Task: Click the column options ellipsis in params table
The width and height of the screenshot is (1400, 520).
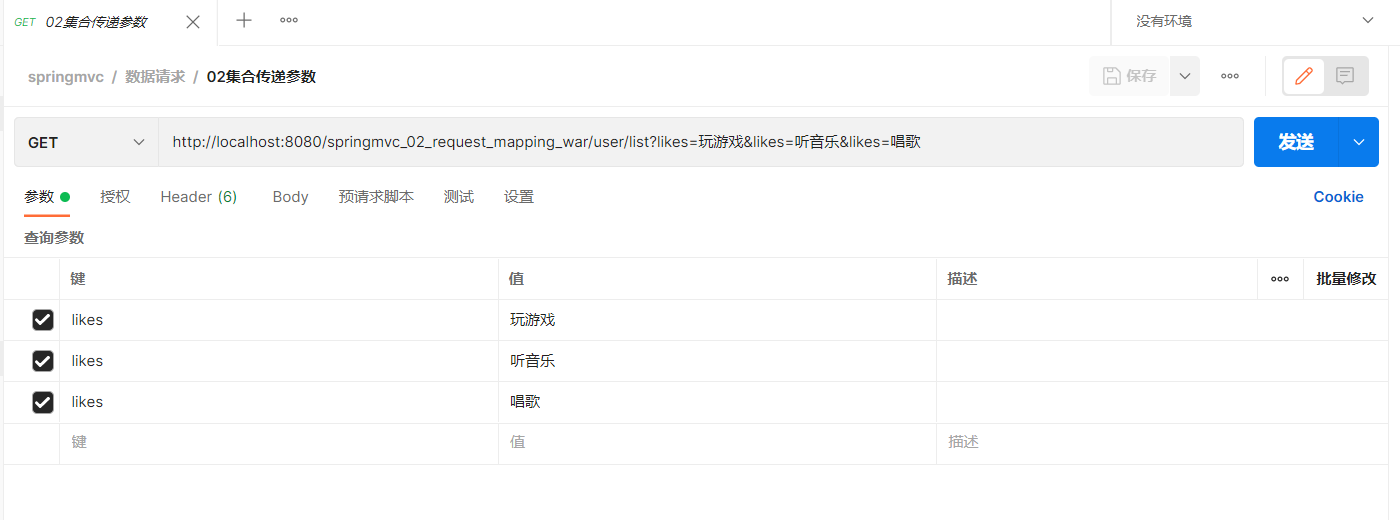Action: click(1279, 279)
